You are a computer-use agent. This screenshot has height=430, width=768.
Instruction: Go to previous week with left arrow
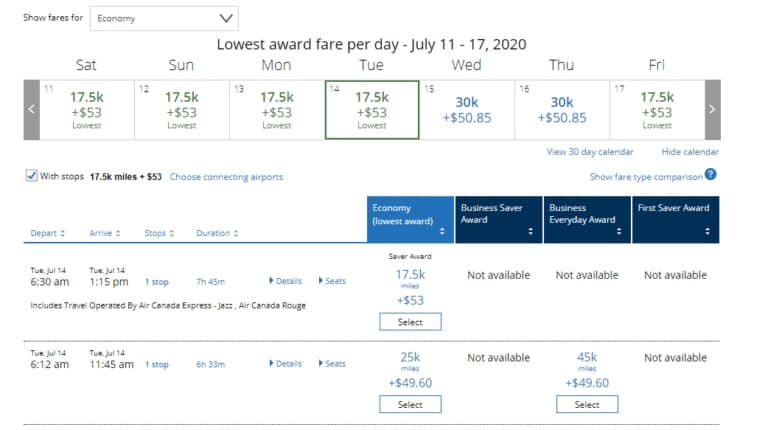point(31,110)
